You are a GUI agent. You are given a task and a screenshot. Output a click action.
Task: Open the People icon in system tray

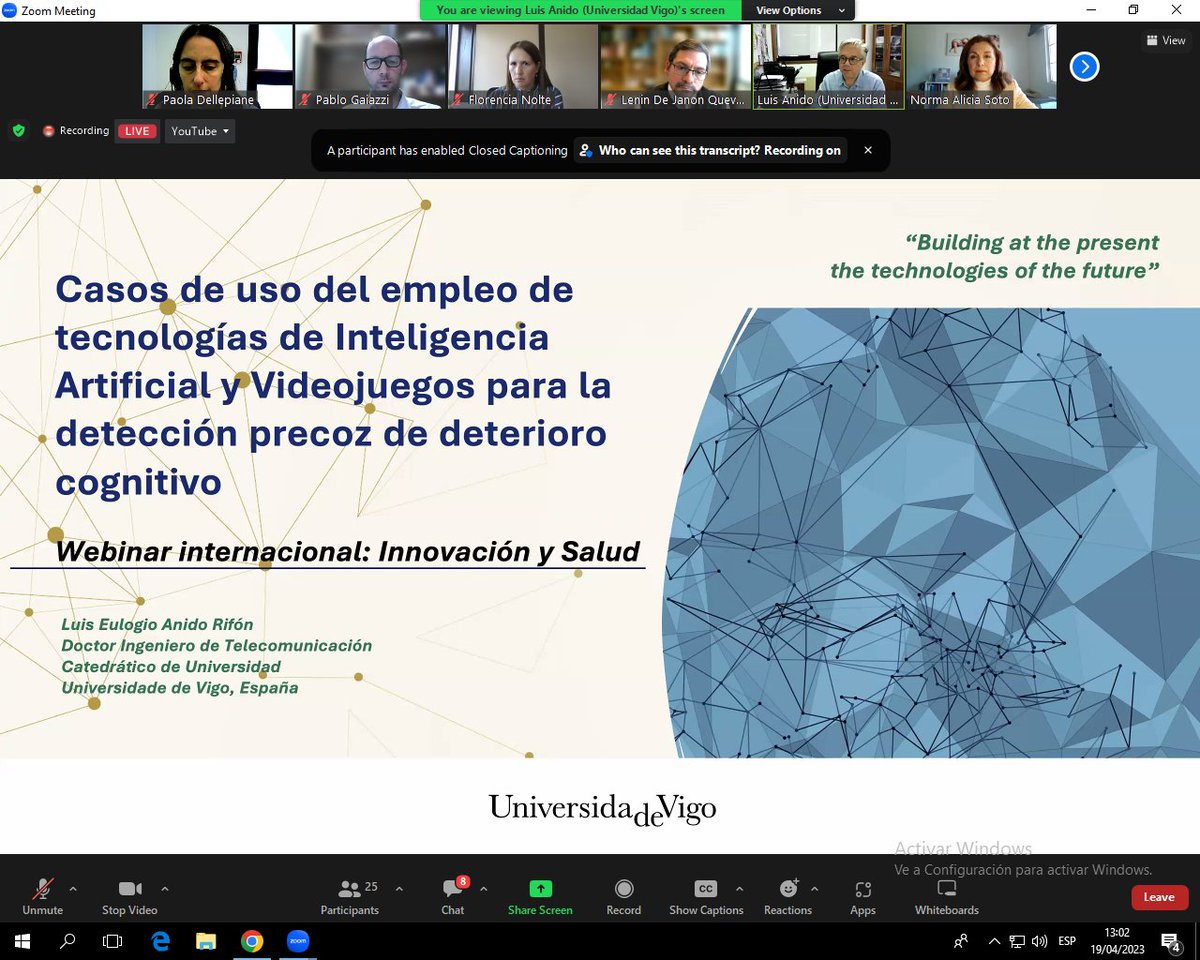pyautogui.click(x=961, y=941)
